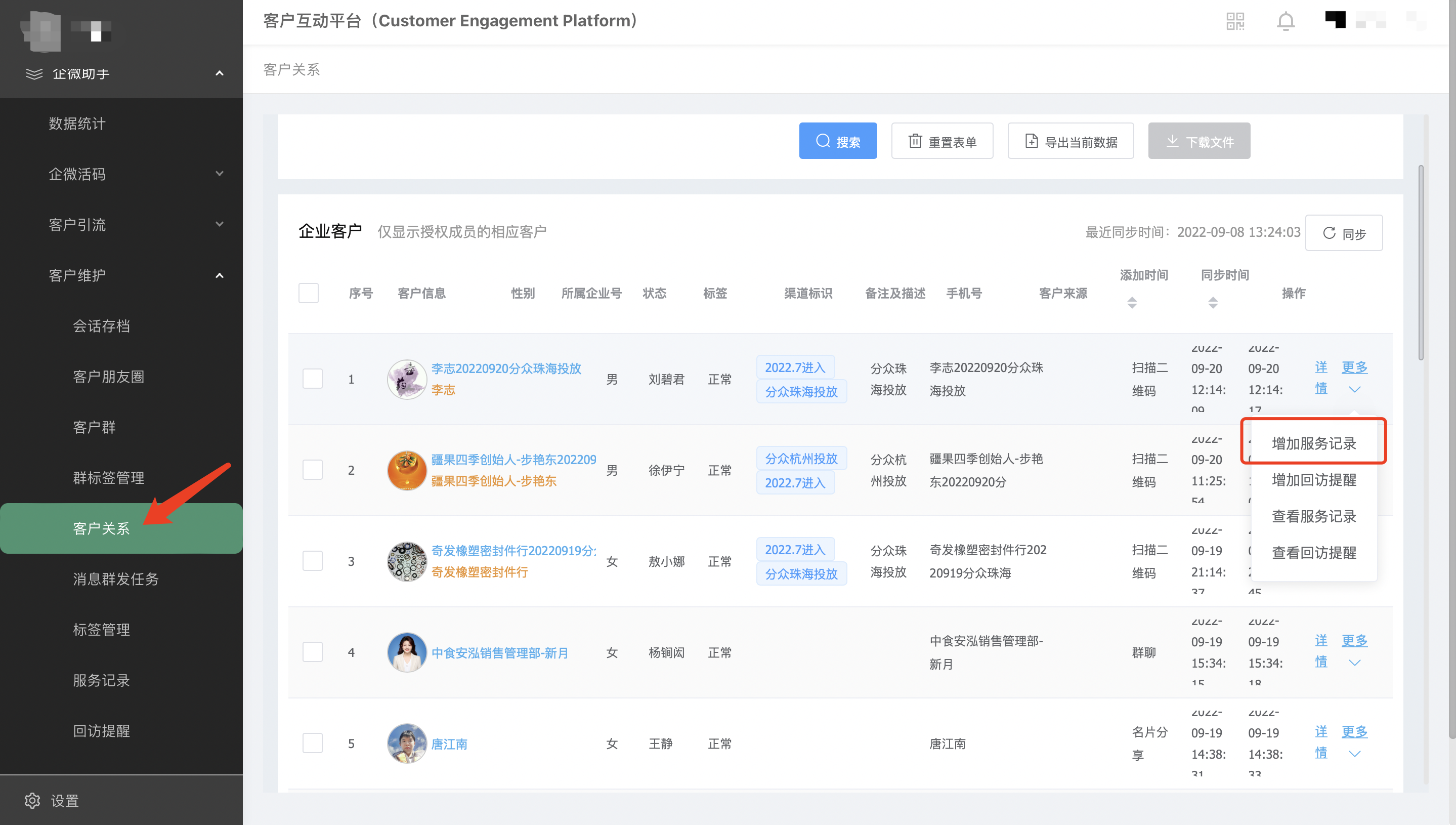Open 更多 dropdown for row 4 中食安泓
Image resolution: width=1456 pixels, height=825 pixels.
1354,650
